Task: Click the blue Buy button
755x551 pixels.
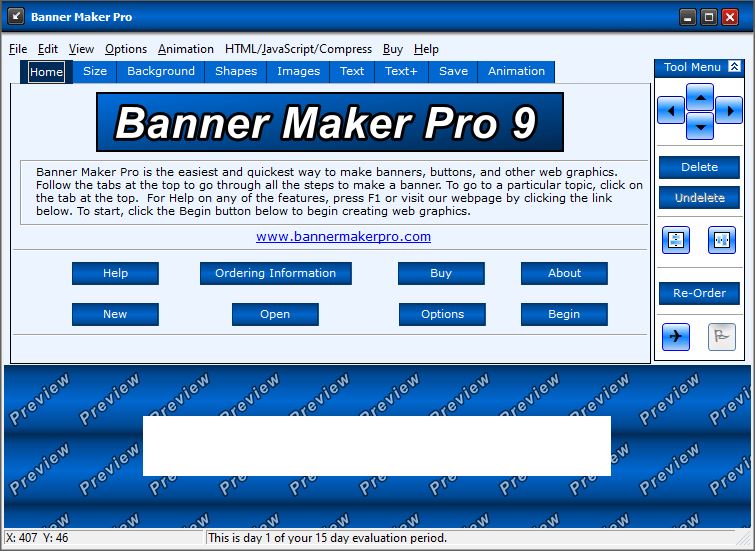Action: [441, 273]
